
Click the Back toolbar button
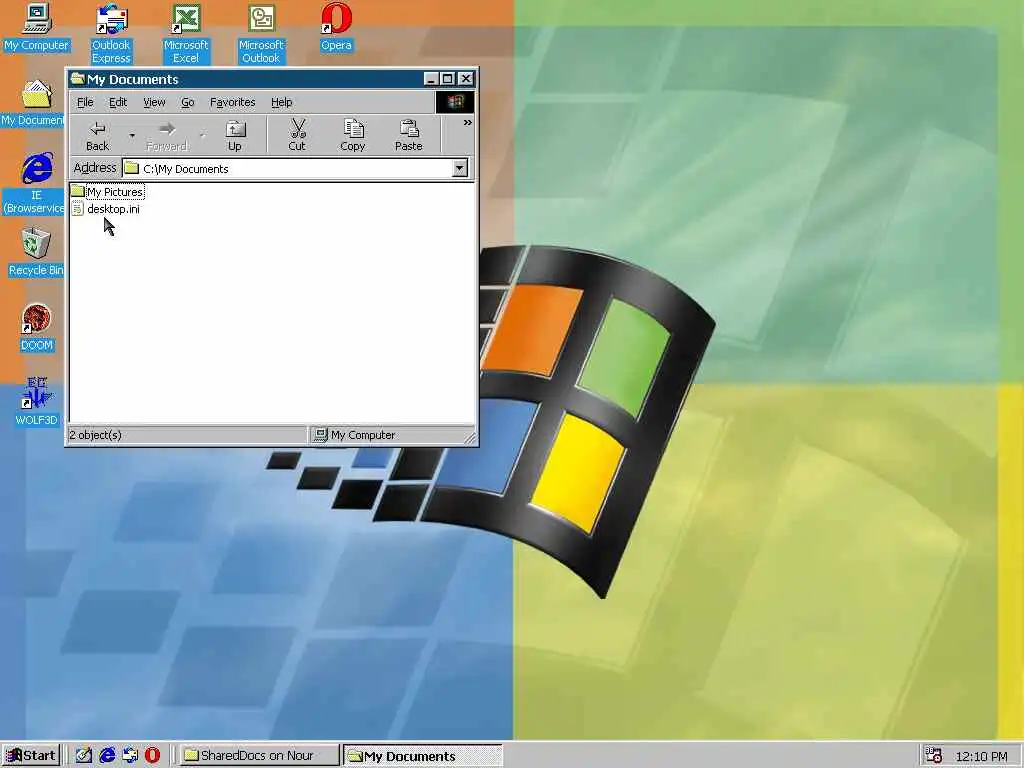point(97,136)
